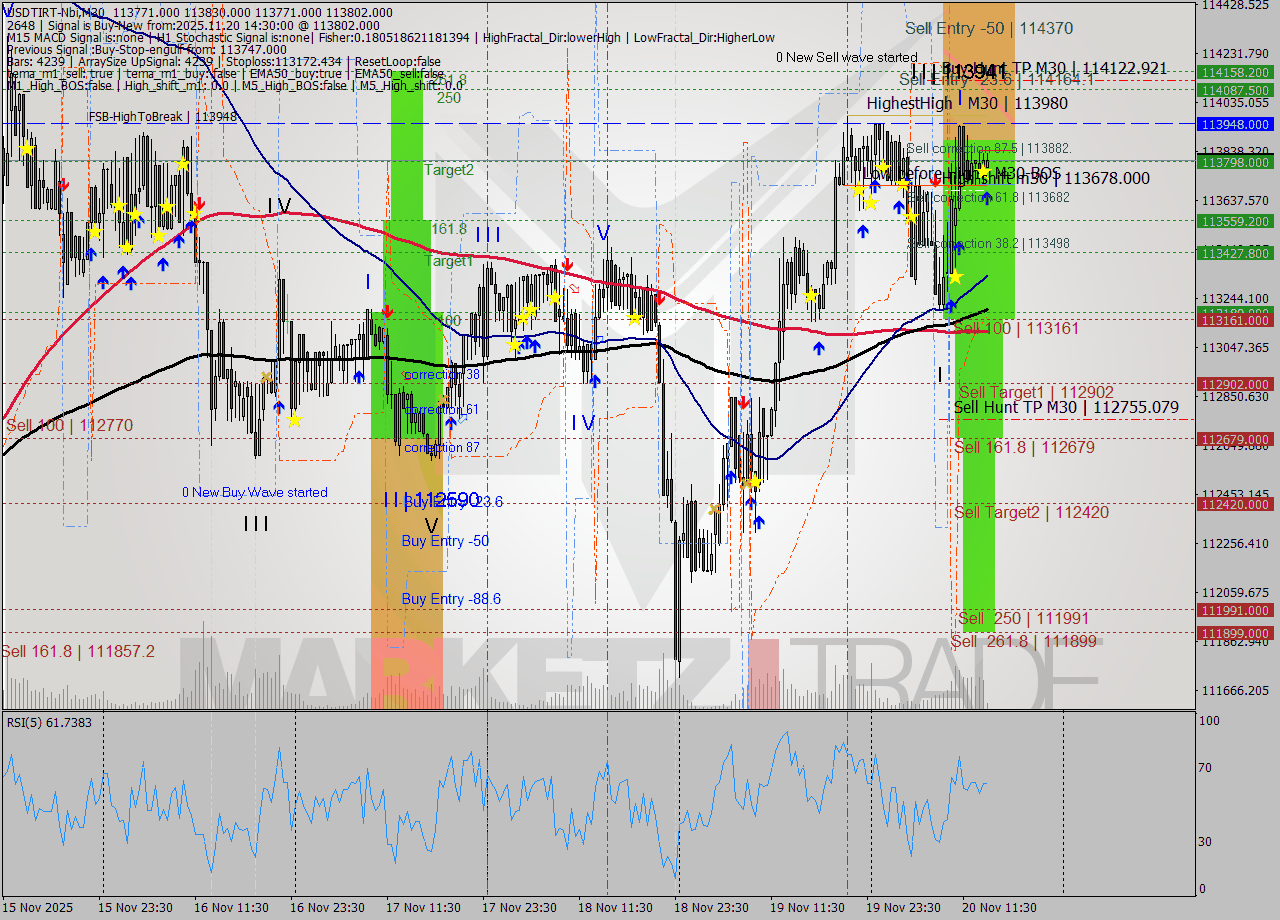Click the 20 Nov 11:30 time axis label
Viewport: 1280px width, 920px height.
click(x=1000, y=907)
